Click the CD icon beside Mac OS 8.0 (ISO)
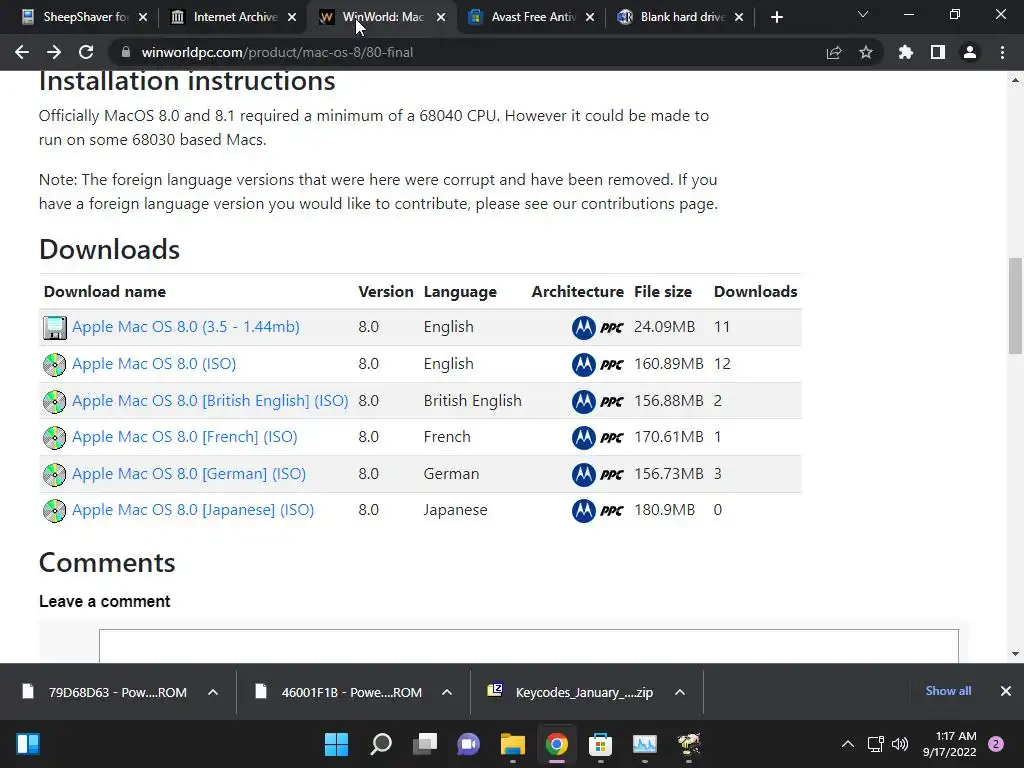Image resolution: width=1024 pixels, height=768 pixels. coord(55,364)
